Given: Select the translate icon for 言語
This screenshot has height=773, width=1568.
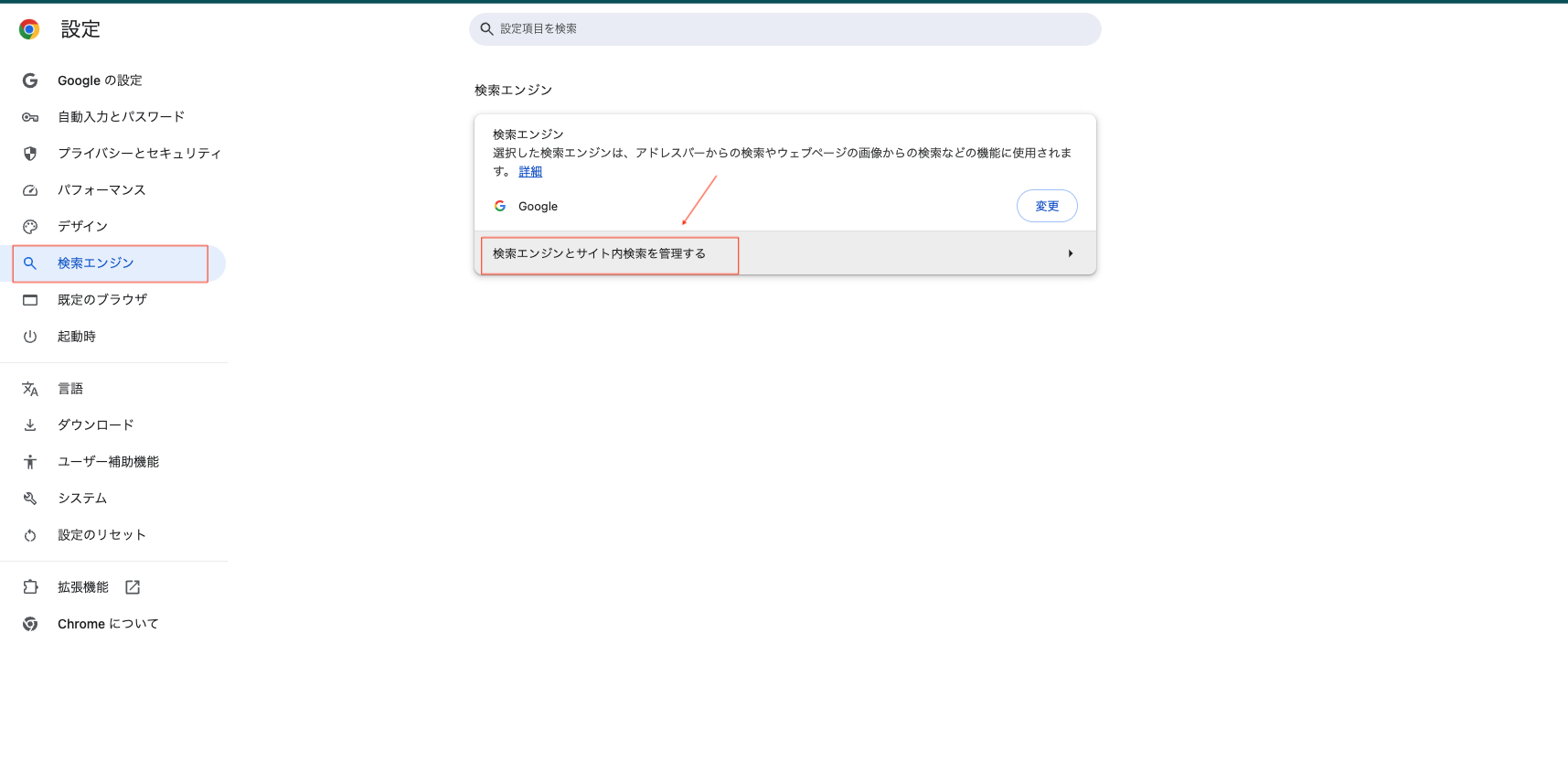Looking at the screenshot, I should (x=30, y=389).
